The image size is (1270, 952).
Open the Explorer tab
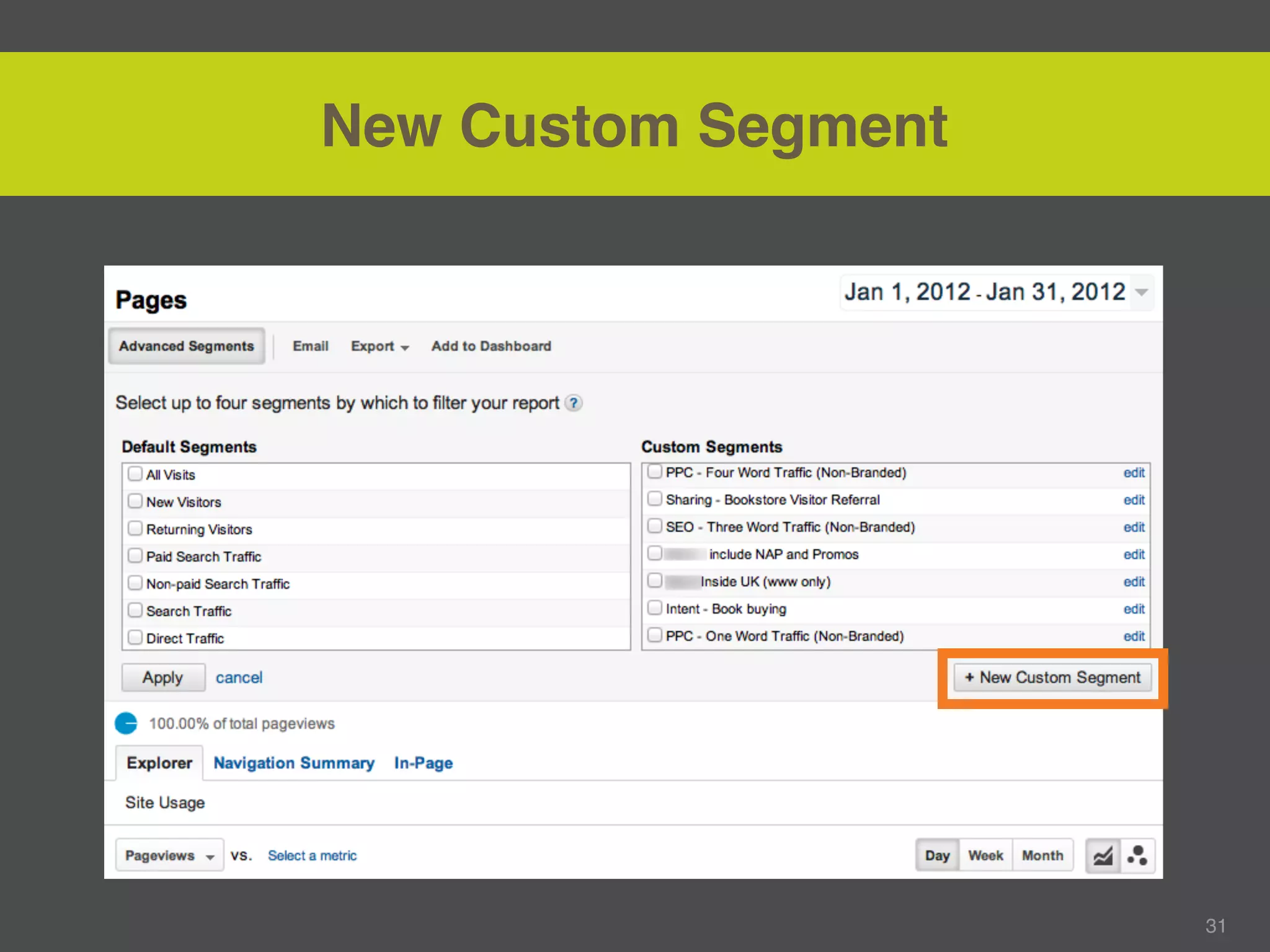point(159,763)
